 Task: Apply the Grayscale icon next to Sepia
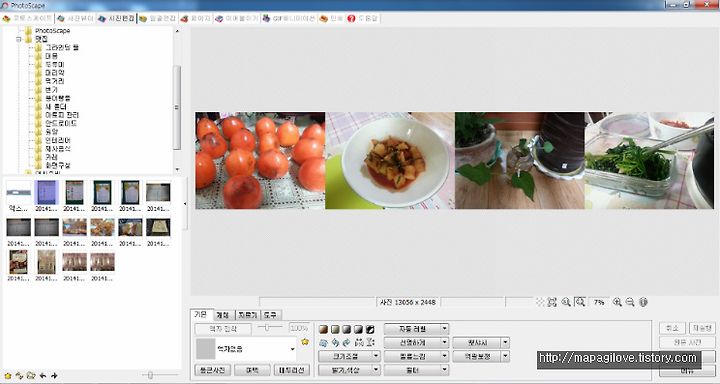[335, 329]
